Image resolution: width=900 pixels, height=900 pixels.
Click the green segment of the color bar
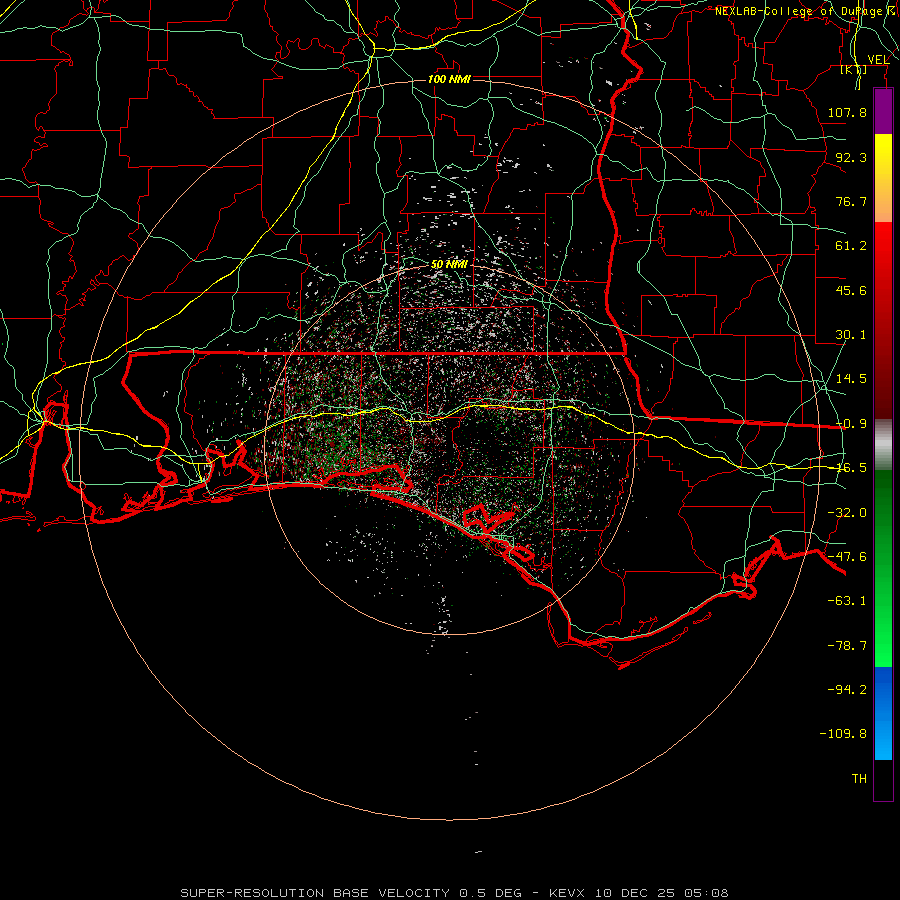tap(883, 568)
